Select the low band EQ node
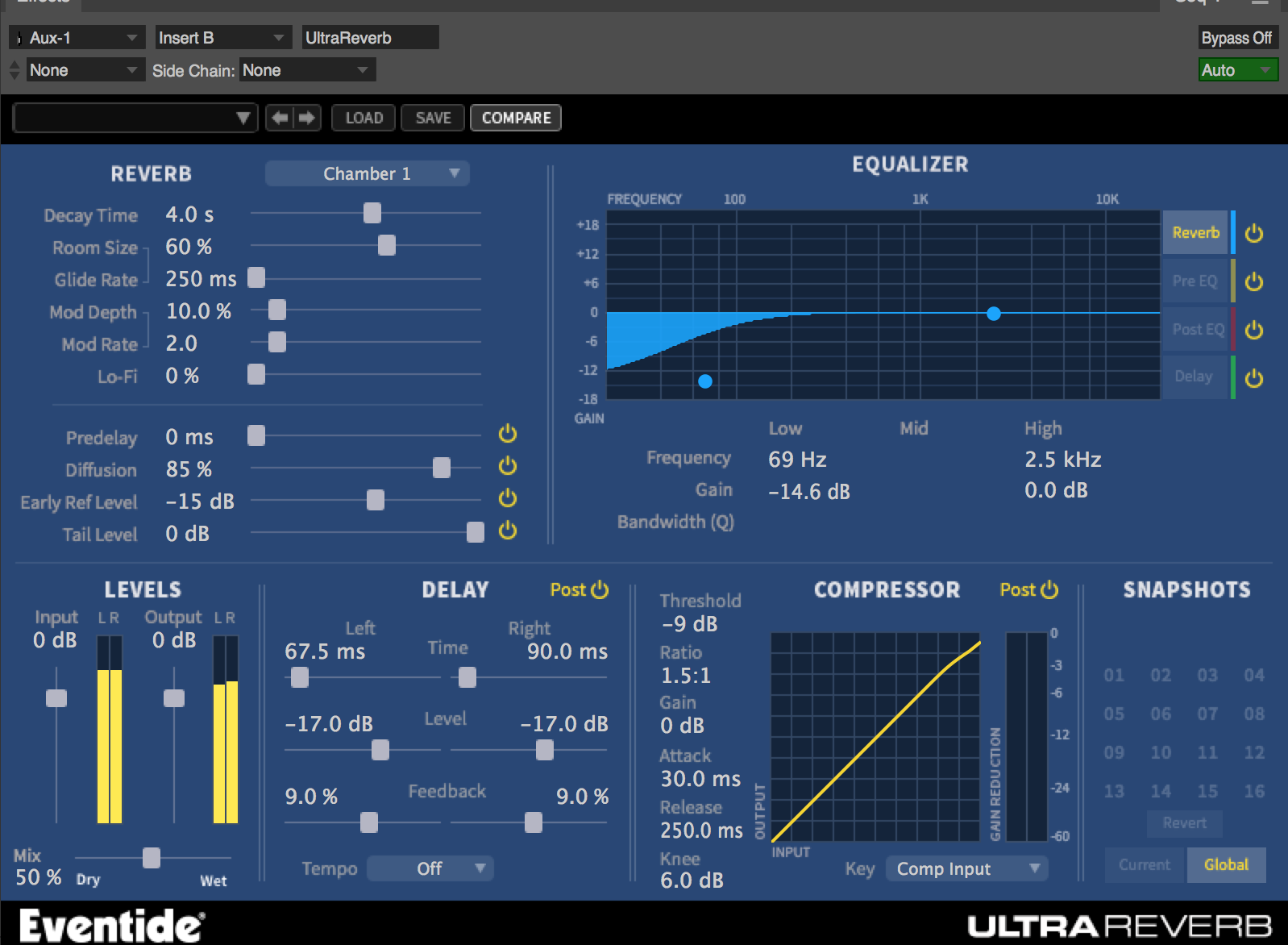1288x945 pixels. click(x=705, y=381)
